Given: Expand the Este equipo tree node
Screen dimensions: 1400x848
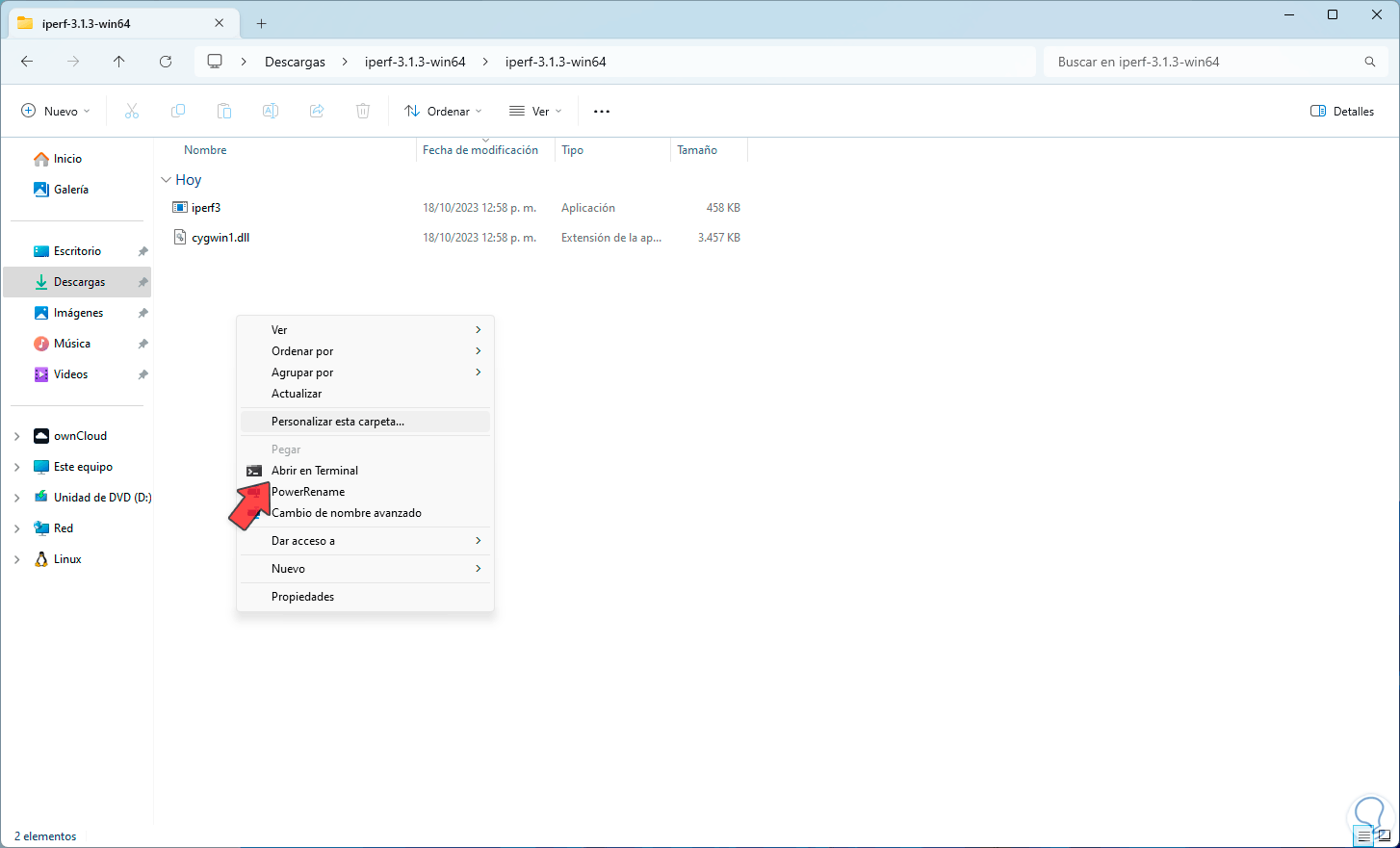Looking at the screenshot, I should click(16, 467).
